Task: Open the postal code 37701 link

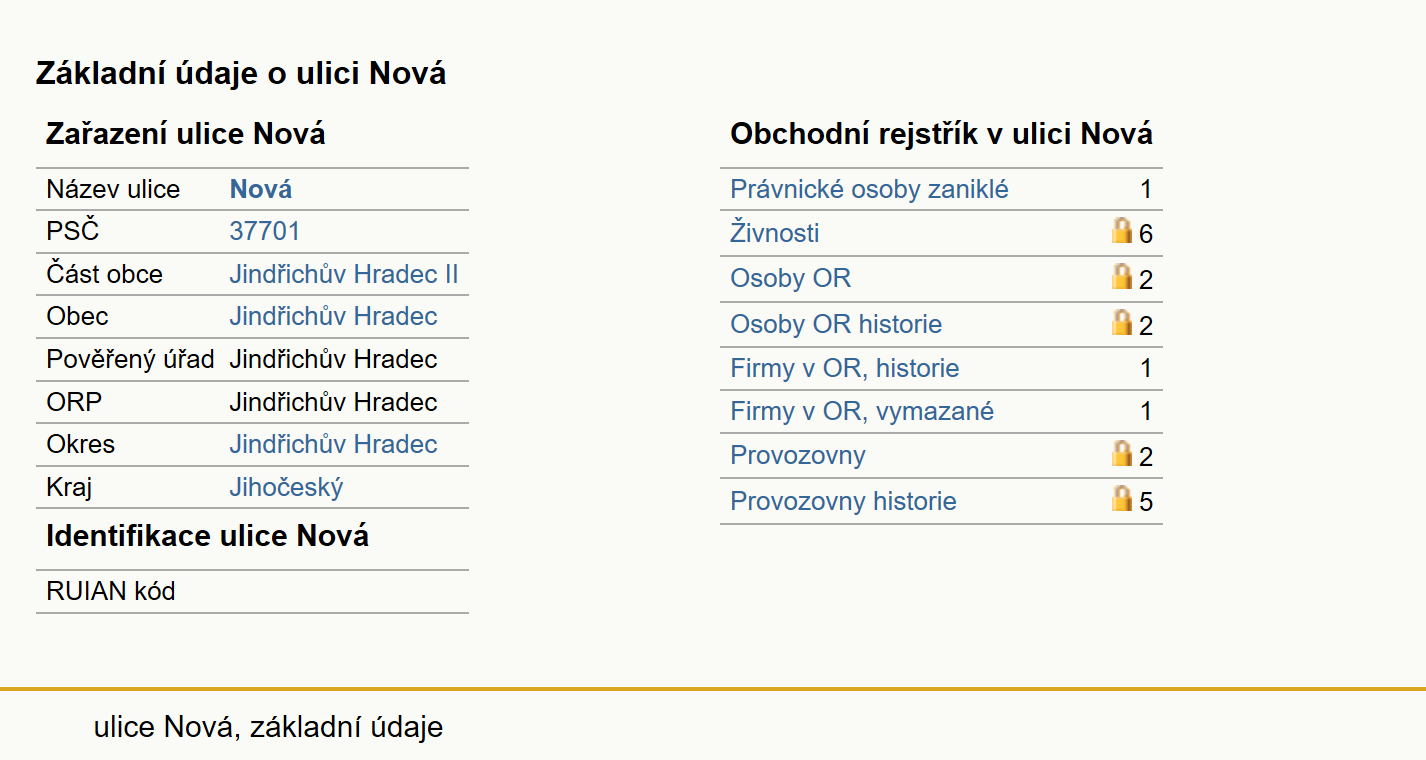Action: (265, 231)
